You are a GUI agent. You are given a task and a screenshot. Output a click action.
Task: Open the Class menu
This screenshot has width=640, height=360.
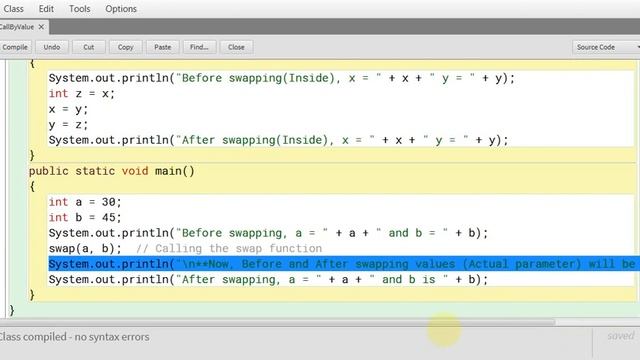(x=13, y=9)
